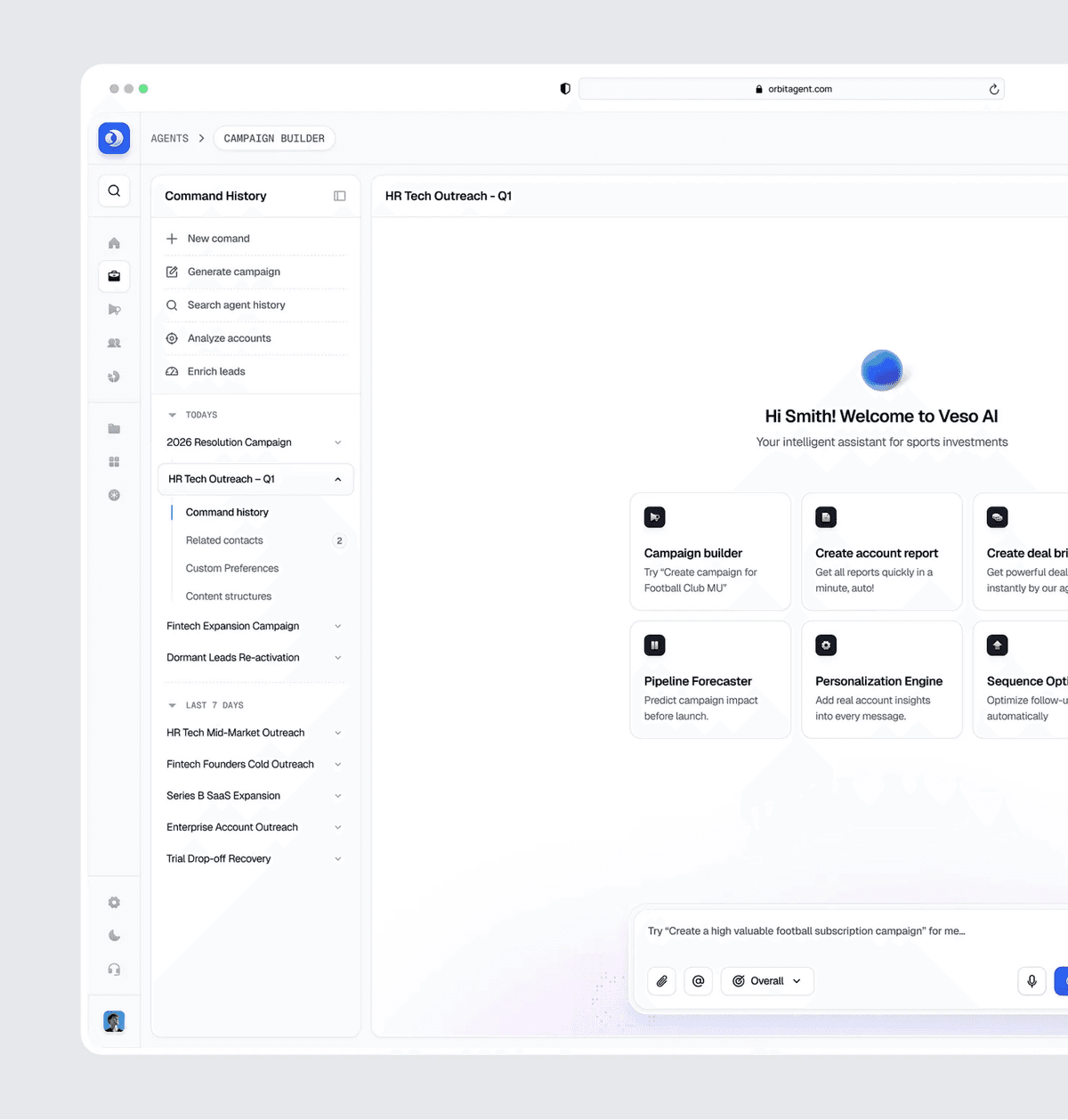
Task: Expand the 2026 Resolution Campaign chevron
Action: coord(338,442)
